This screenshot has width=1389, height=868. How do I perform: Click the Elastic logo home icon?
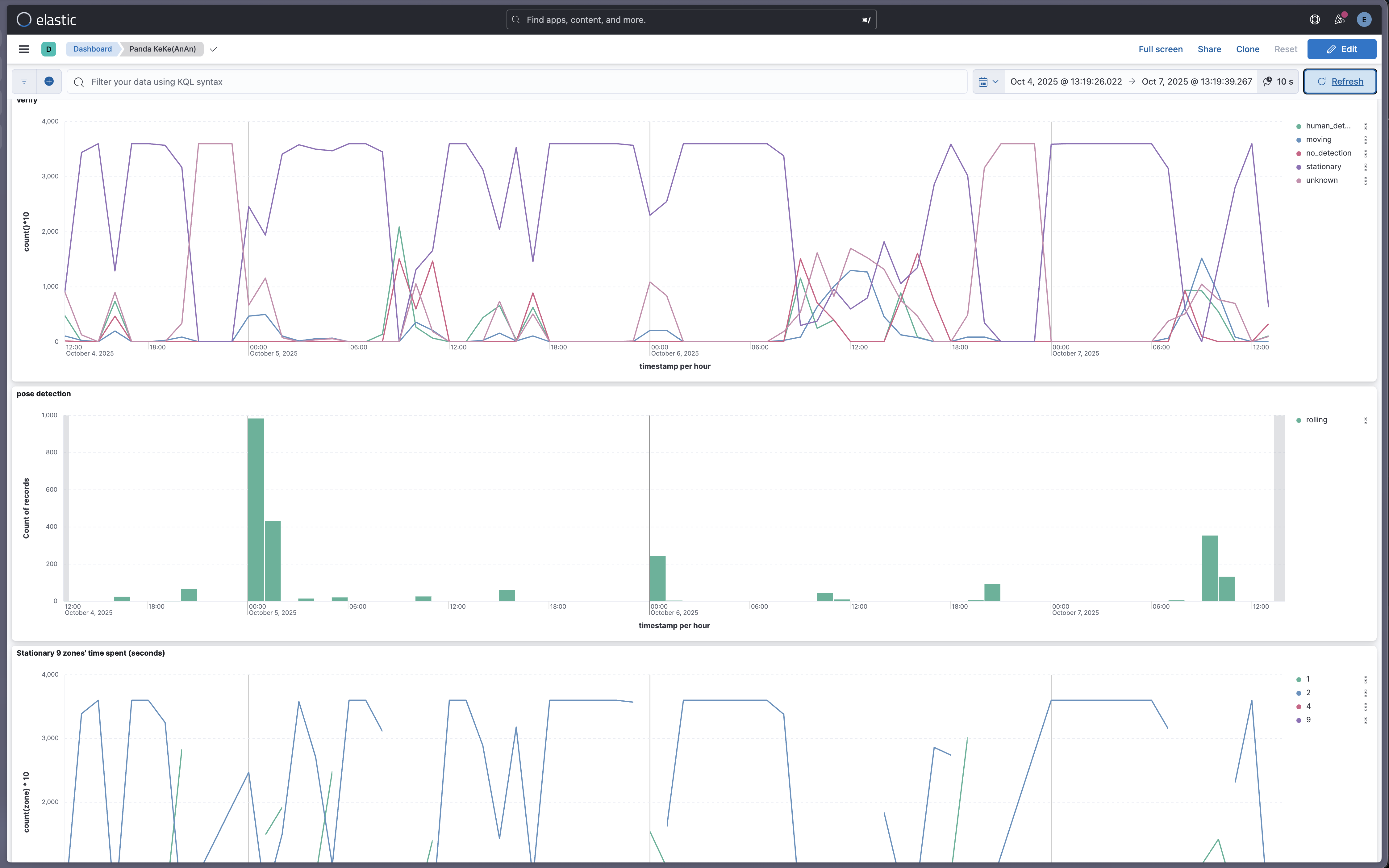tap(24, 19)
